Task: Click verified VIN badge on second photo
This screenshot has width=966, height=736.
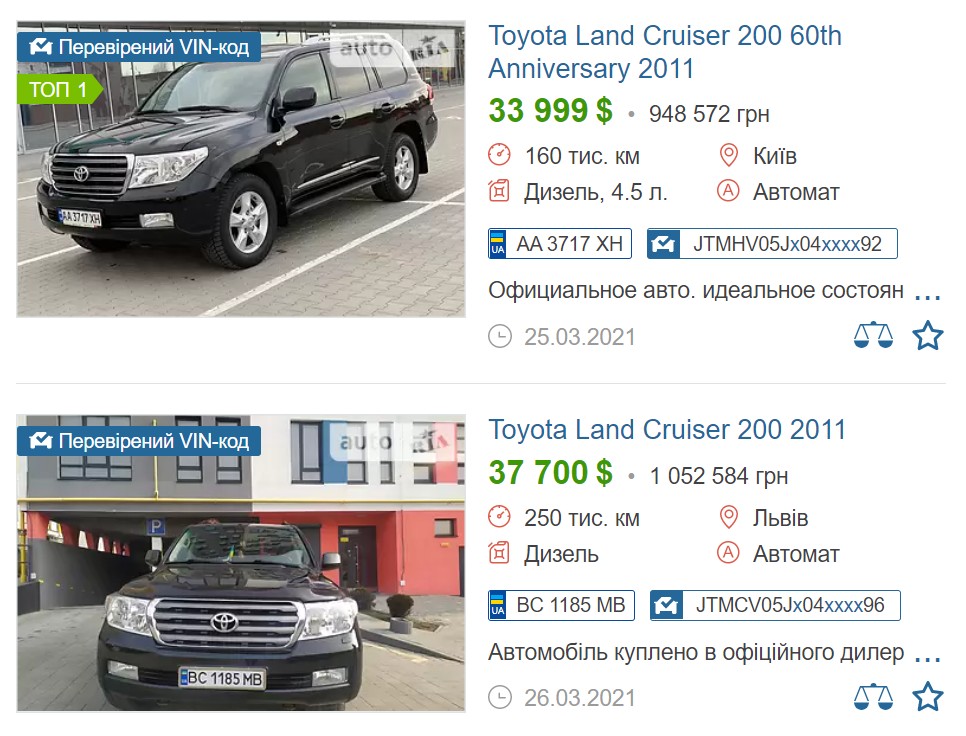Action: click(x=139, y=441)
